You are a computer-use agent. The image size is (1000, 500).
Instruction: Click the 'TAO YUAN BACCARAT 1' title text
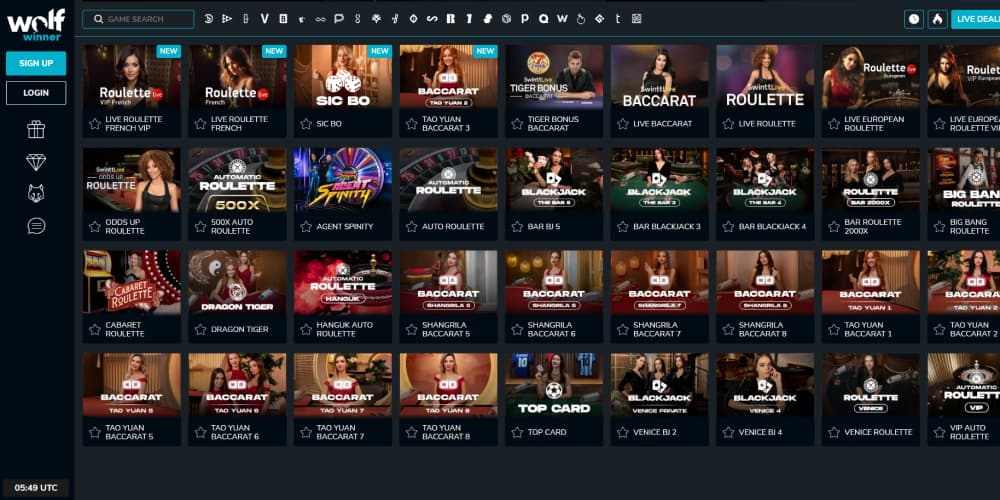click(868, 329)
